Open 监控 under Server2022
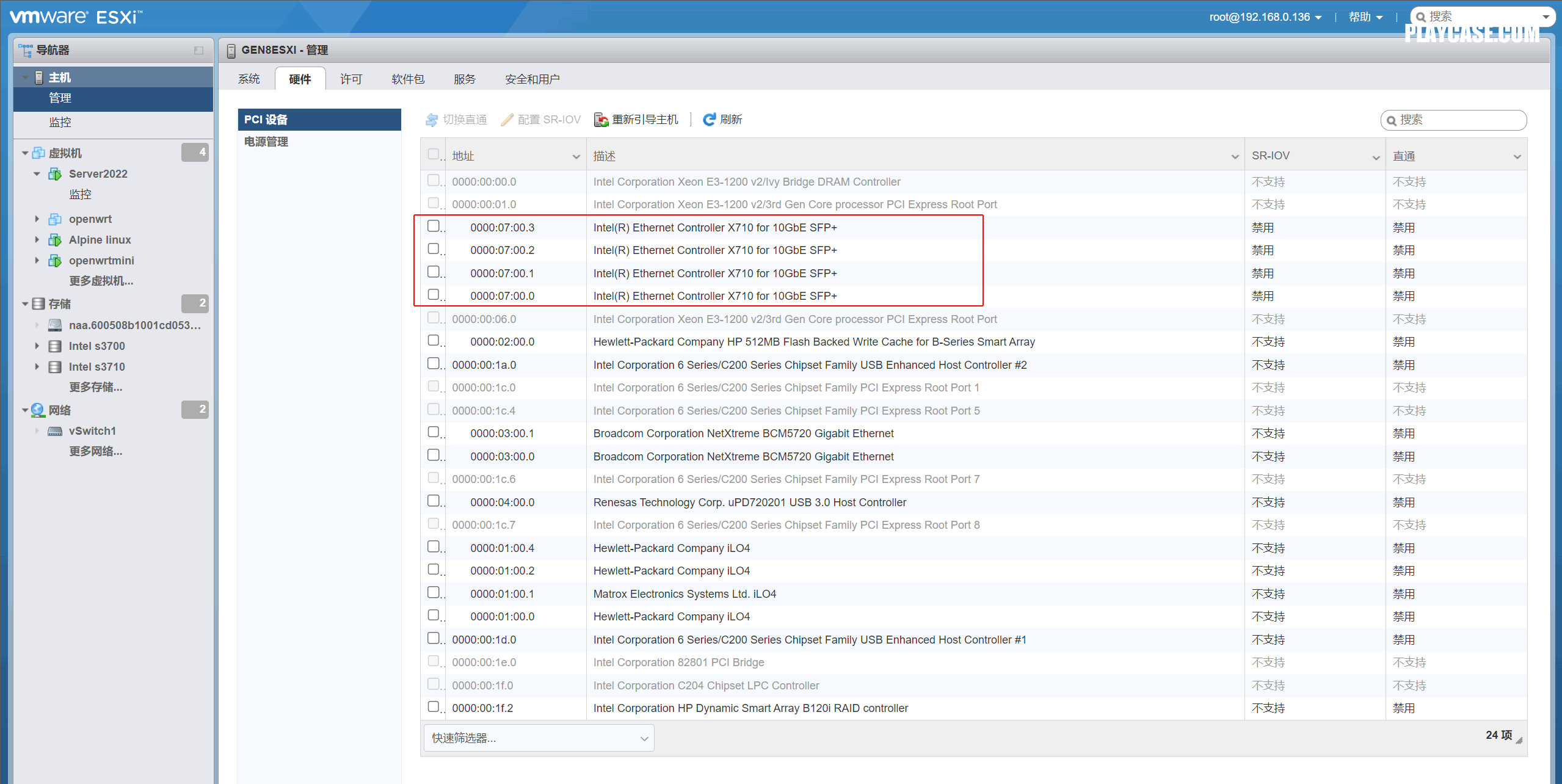1562x784 pixels. (80, 195)
